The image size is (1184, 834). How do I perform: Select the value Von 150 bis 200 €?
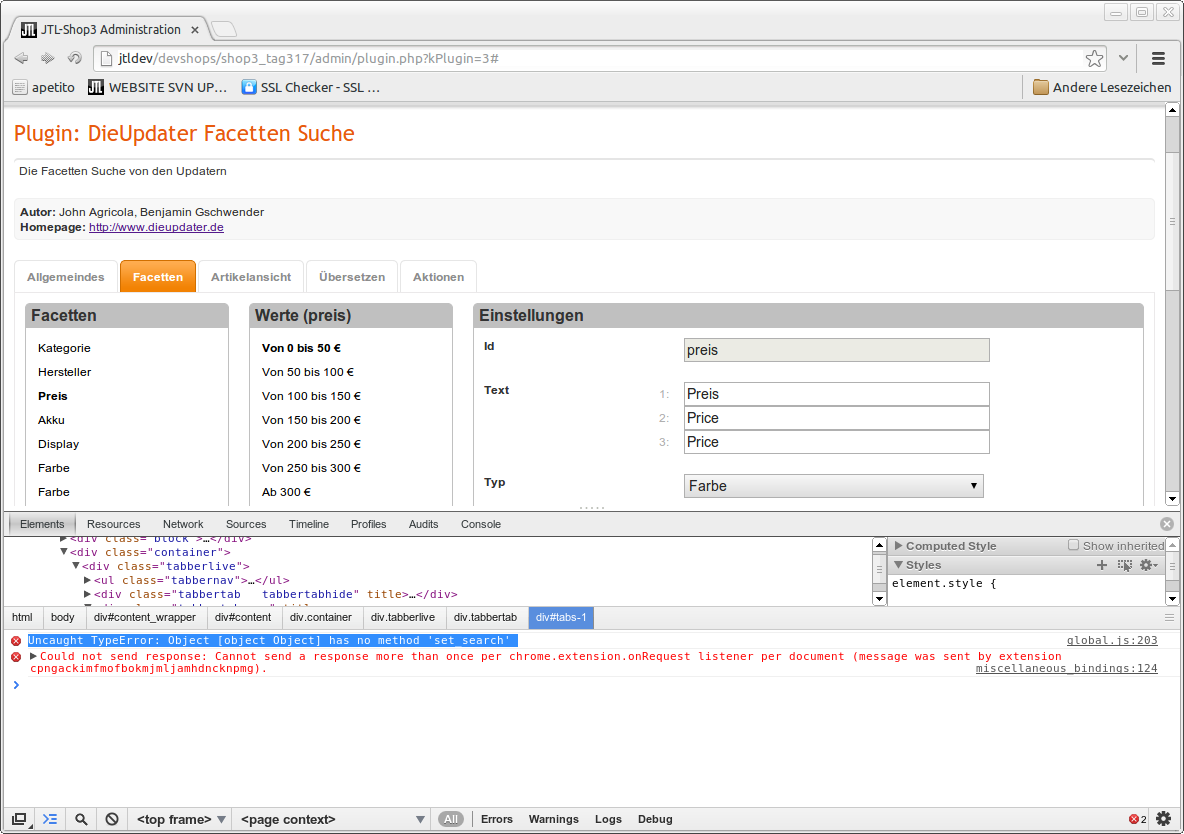click(311, 420)
